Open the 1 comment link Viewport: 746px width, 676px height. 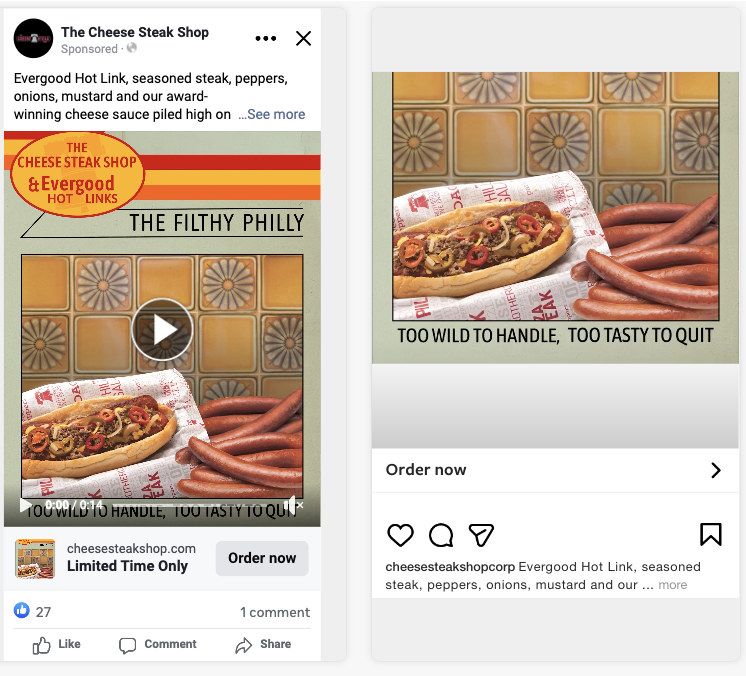[x=275, y=612]
